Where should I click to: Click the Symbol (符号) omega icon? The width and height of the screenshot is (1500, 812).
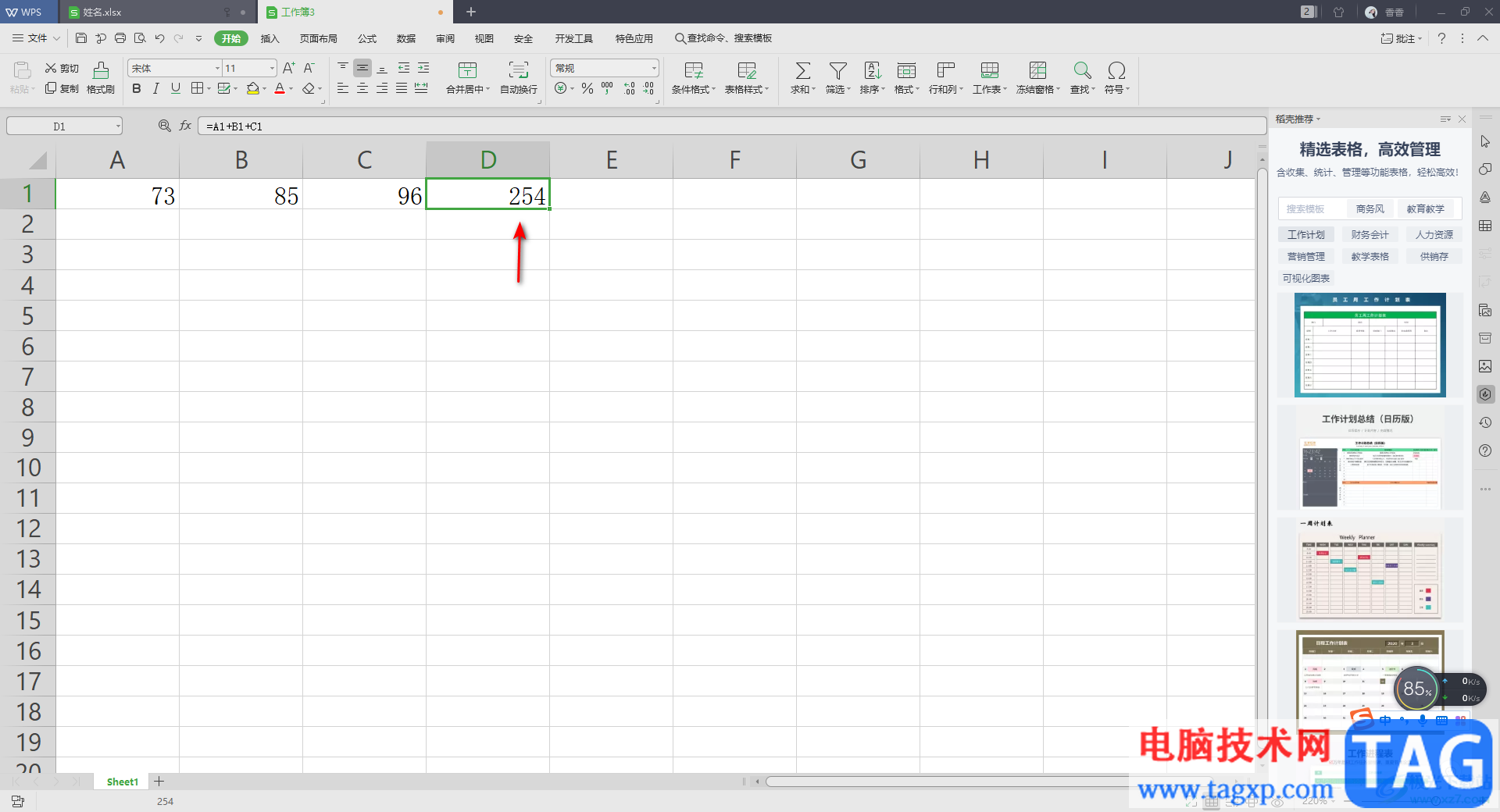[x=1116, y=70]
